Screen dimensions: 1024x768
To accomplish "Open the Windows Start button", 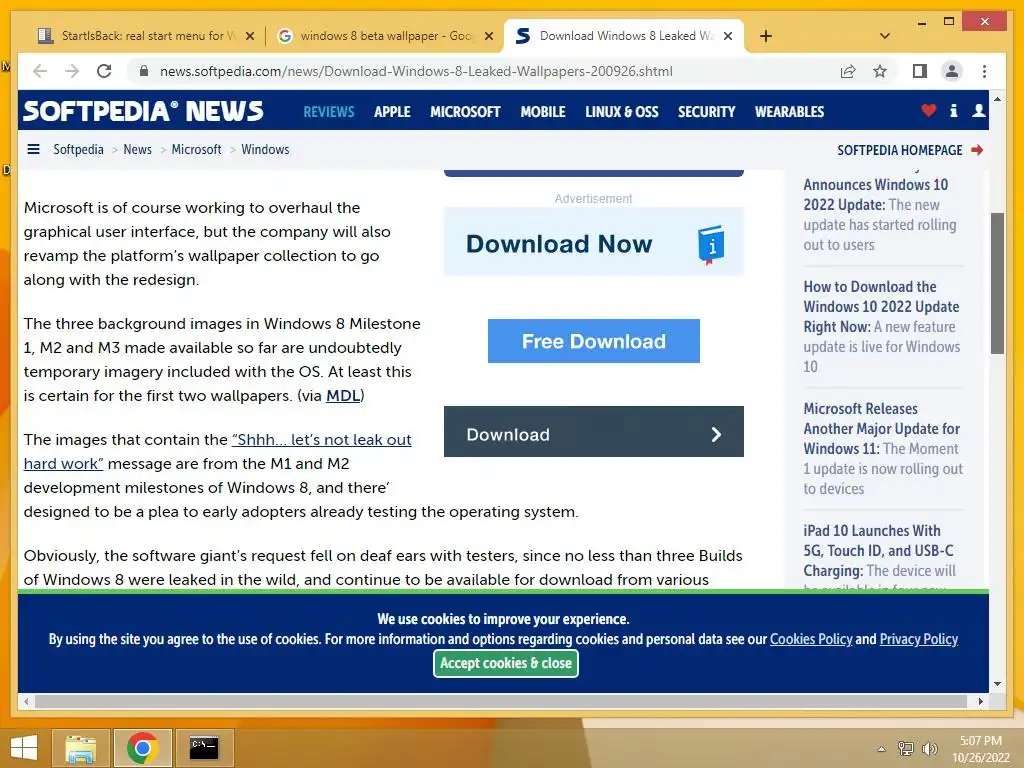I will coord(24,748).
